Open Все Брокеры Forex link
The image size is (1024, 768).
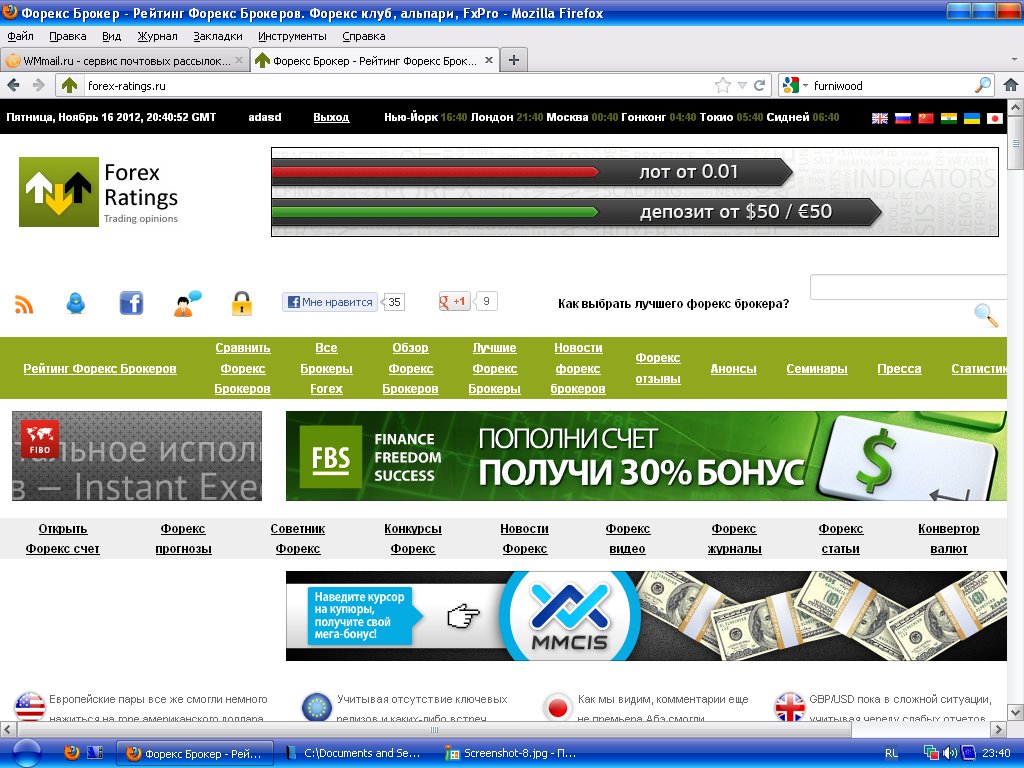click(326, 368)
